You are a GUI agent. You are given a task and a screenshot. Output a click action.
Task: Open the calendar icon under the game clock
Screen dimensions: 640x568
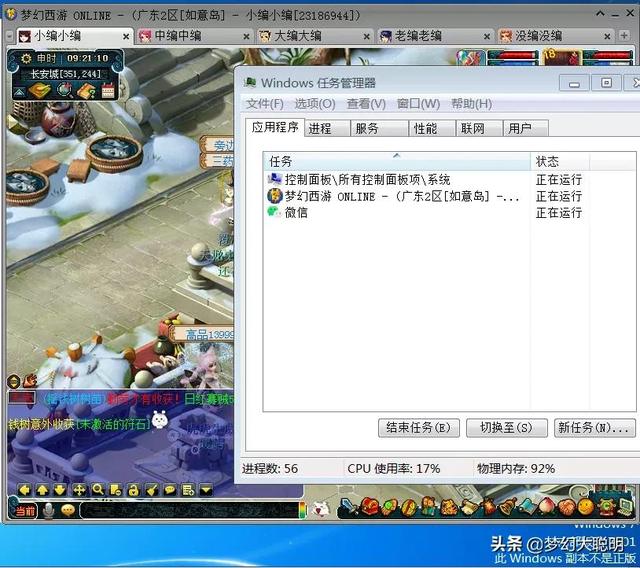click(x=108, y=90)
